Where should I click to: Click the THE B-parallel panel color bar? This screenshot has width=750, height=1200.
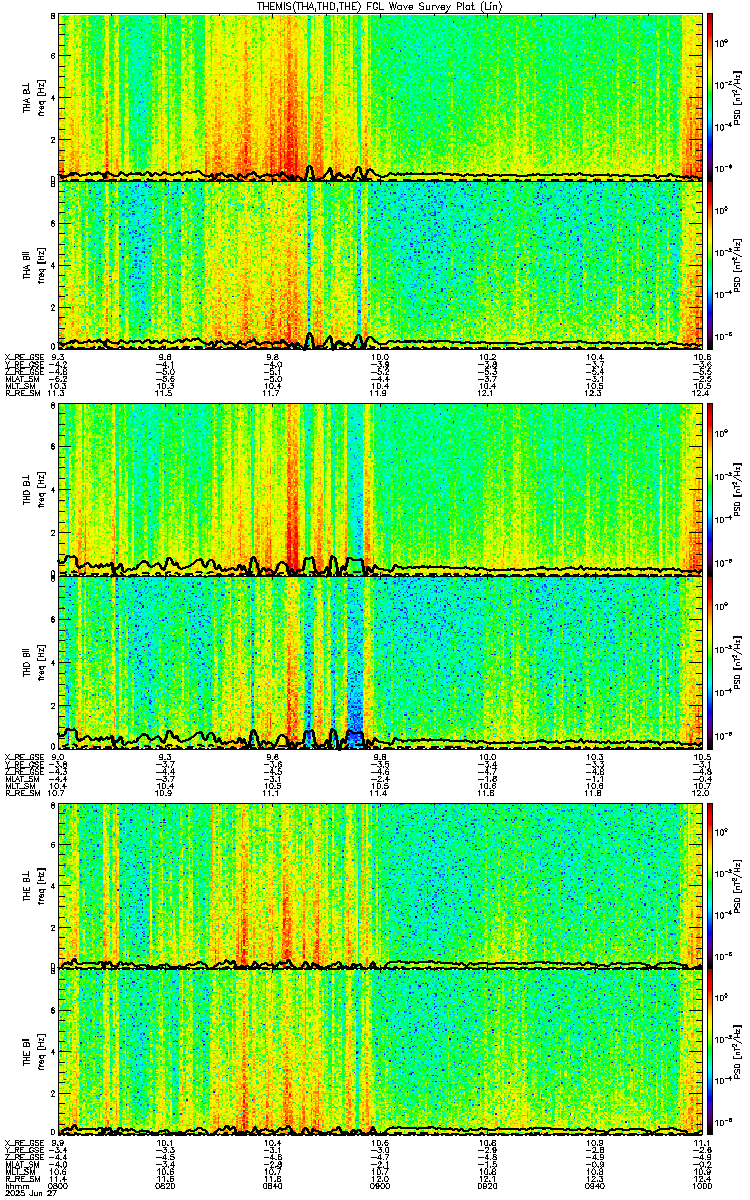coord(710,1054)
